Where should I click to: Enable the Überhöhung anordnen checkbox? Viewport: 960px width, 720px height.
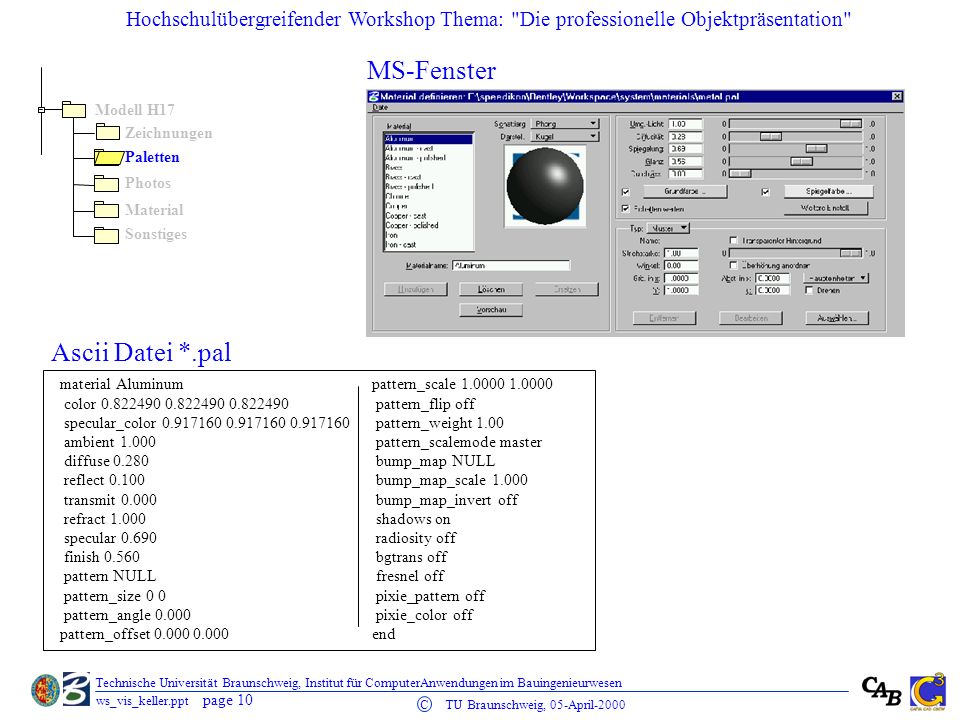coord(733,265)
